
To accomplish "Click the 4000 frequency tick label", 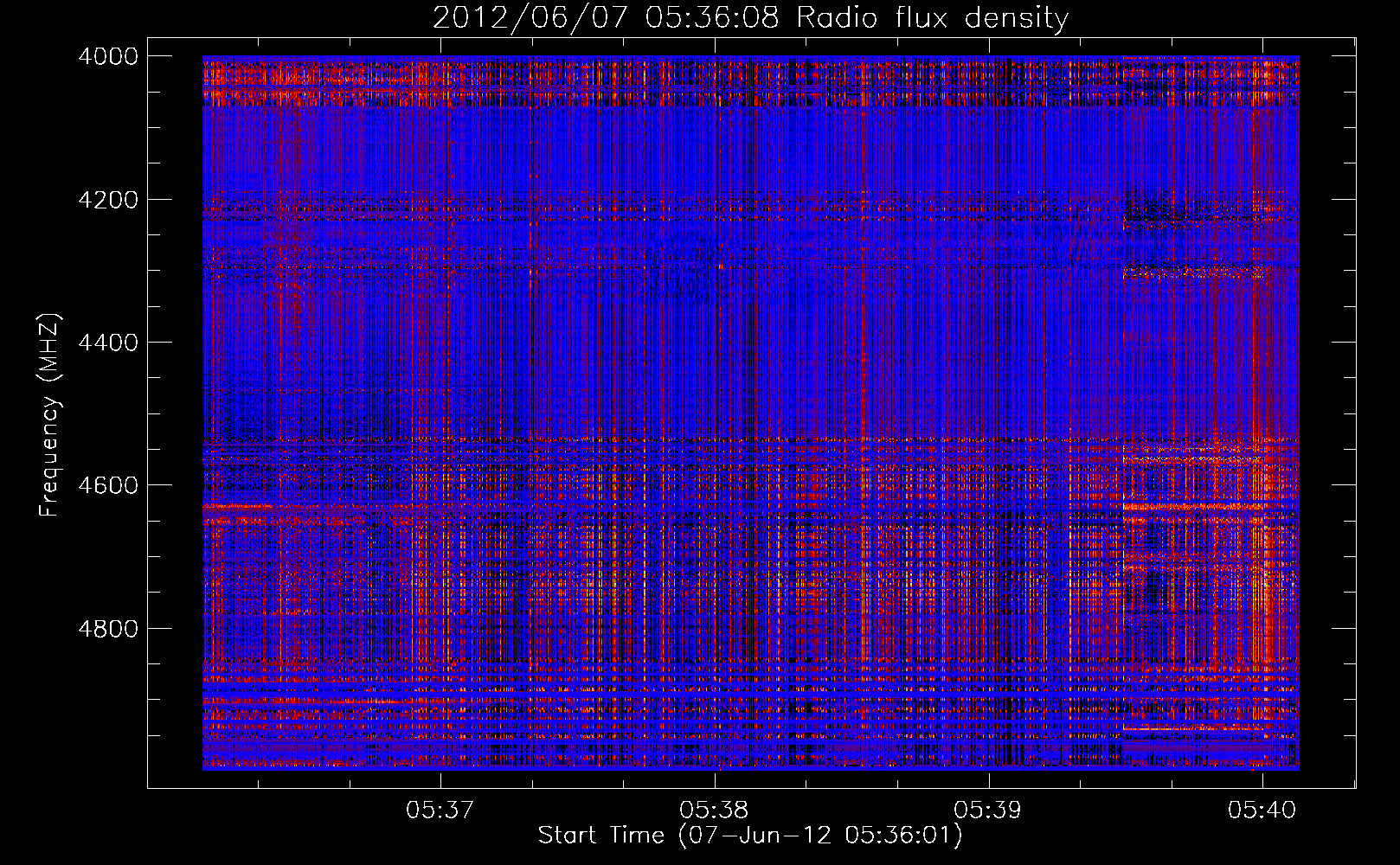I will (108, 56).
